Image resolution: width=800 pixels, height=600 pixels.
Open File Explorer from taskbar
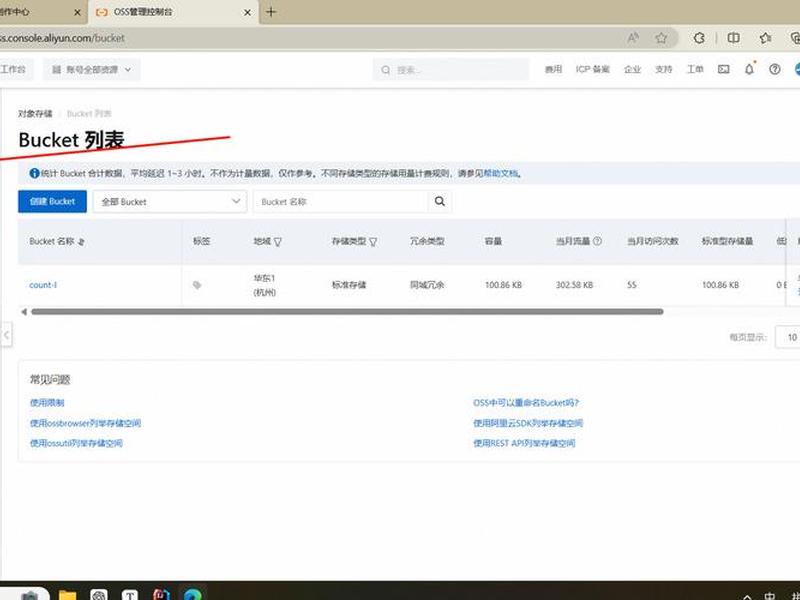point(67,595)
